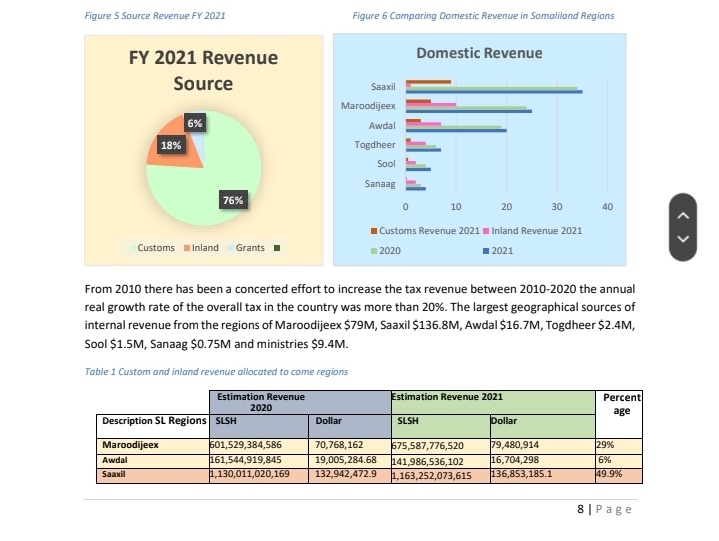Click the 18% pie slice label
The width and height of the screenshot is (719, 541).
[x=171, y=145]
